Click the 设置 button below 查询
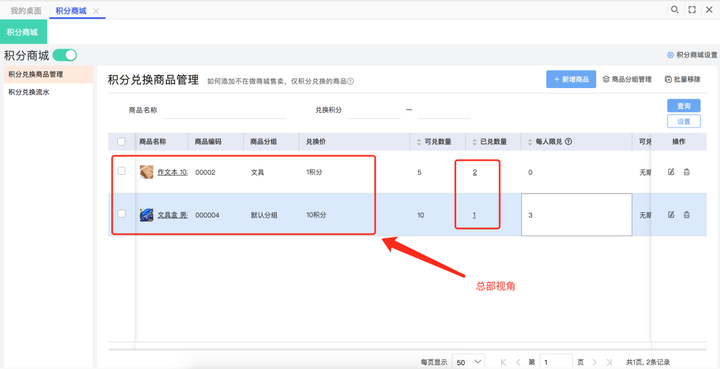Screen dimensions: 720x369 (684, 121)
